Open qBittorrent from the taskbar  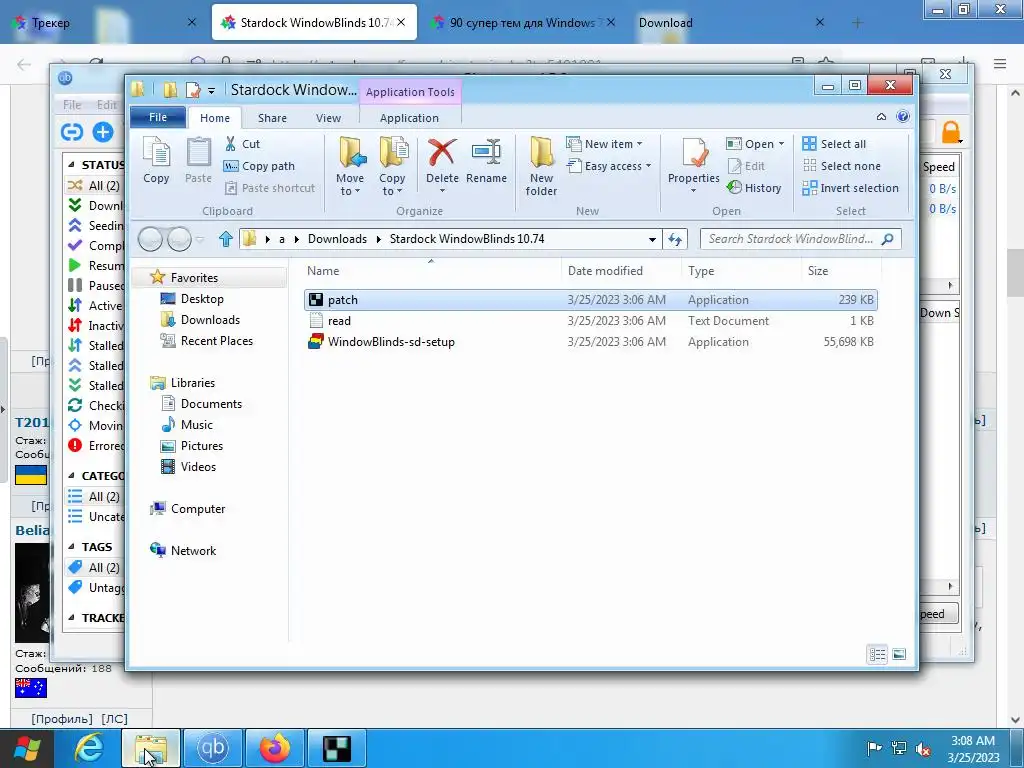(213, 748)
